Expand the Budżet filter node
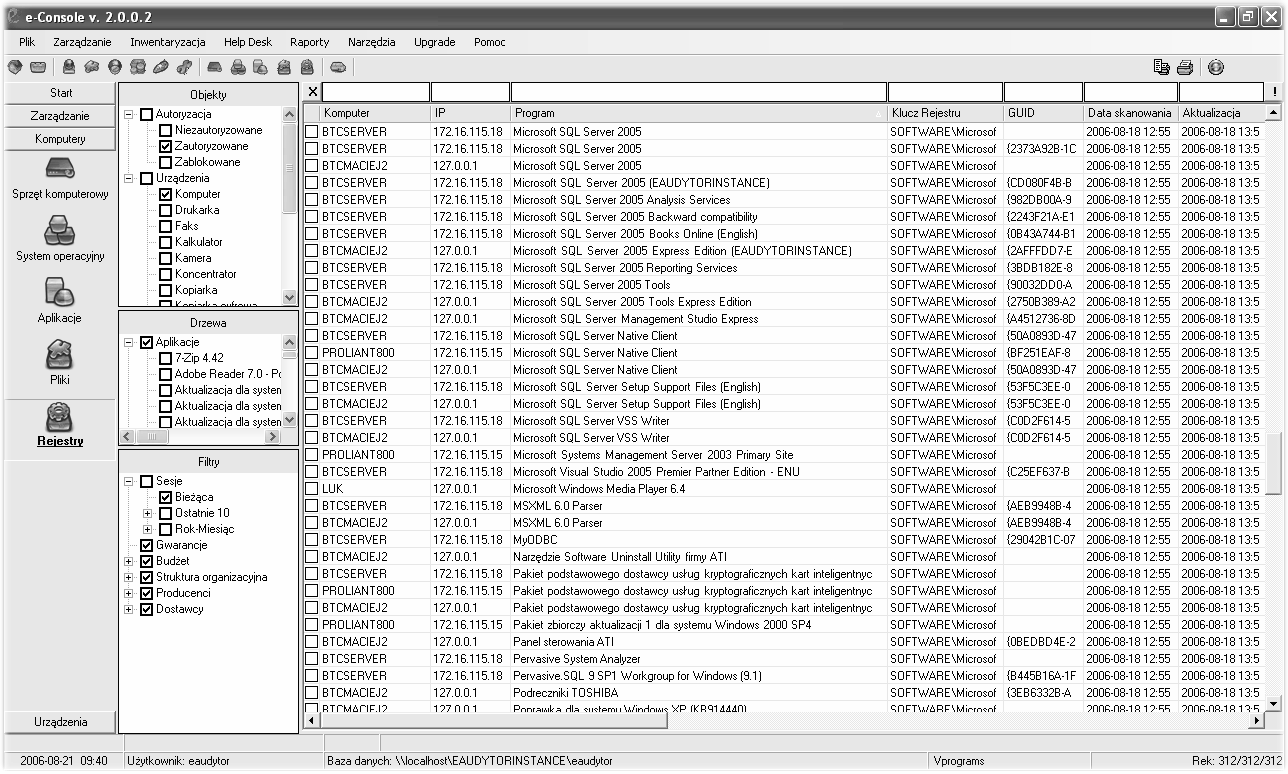The width and height of the screenshot is (1288, 774). tap(129, 561)
